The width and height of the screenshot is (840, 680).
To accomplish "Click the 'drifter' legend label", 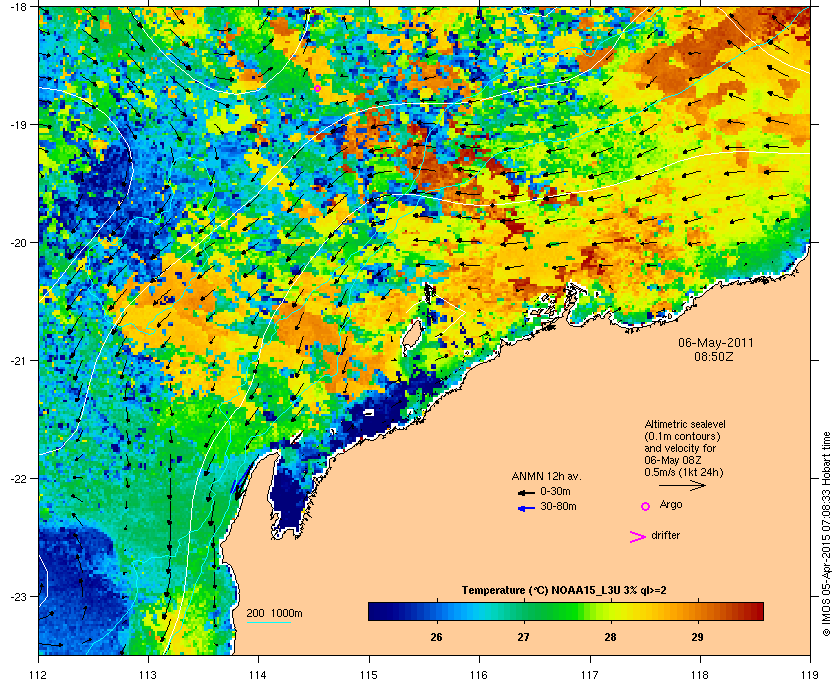I will click(x=666, y=535).
